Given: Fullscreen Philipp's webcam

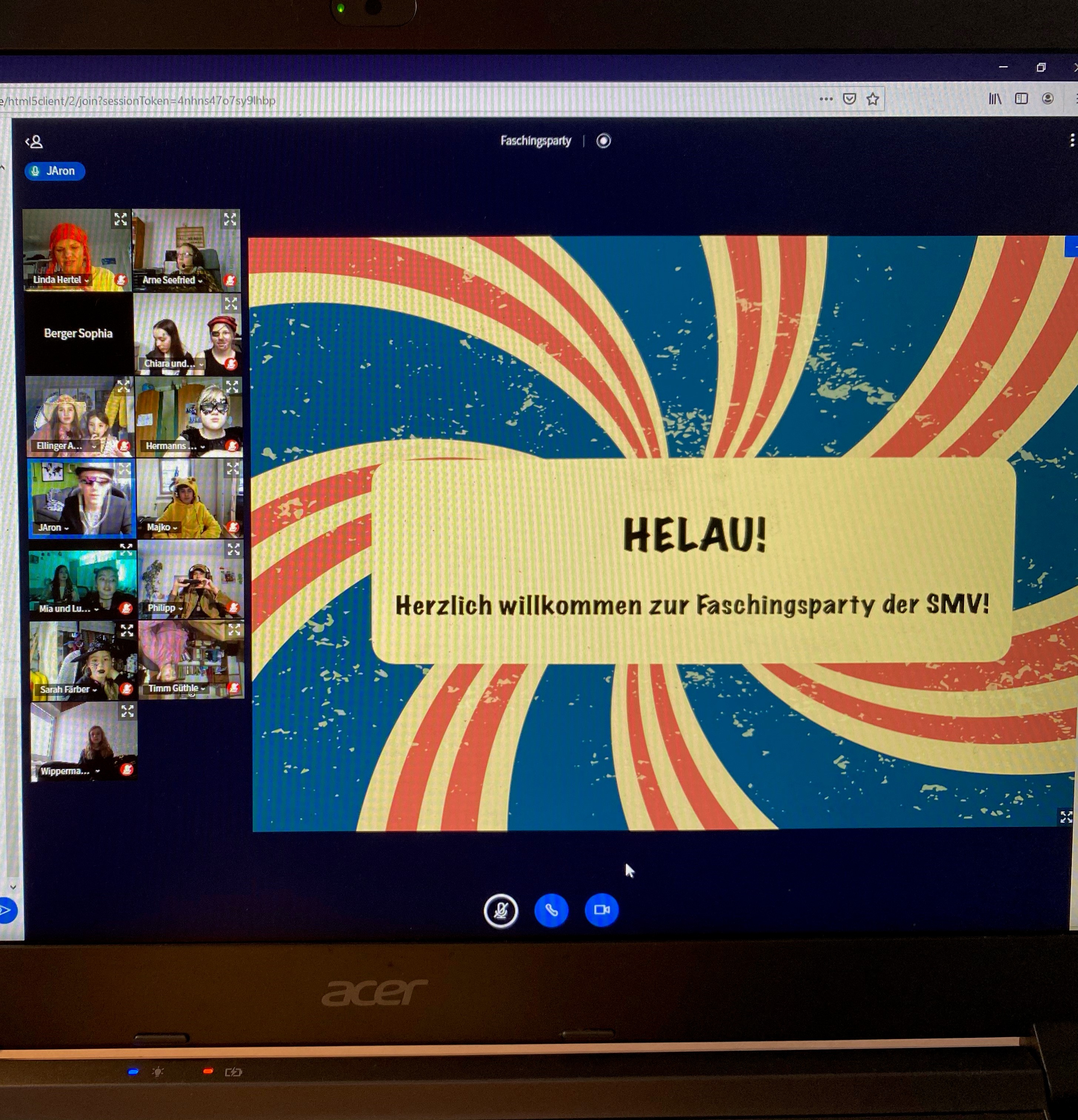Looking at the screenshot, I should (x=234, y=549).
